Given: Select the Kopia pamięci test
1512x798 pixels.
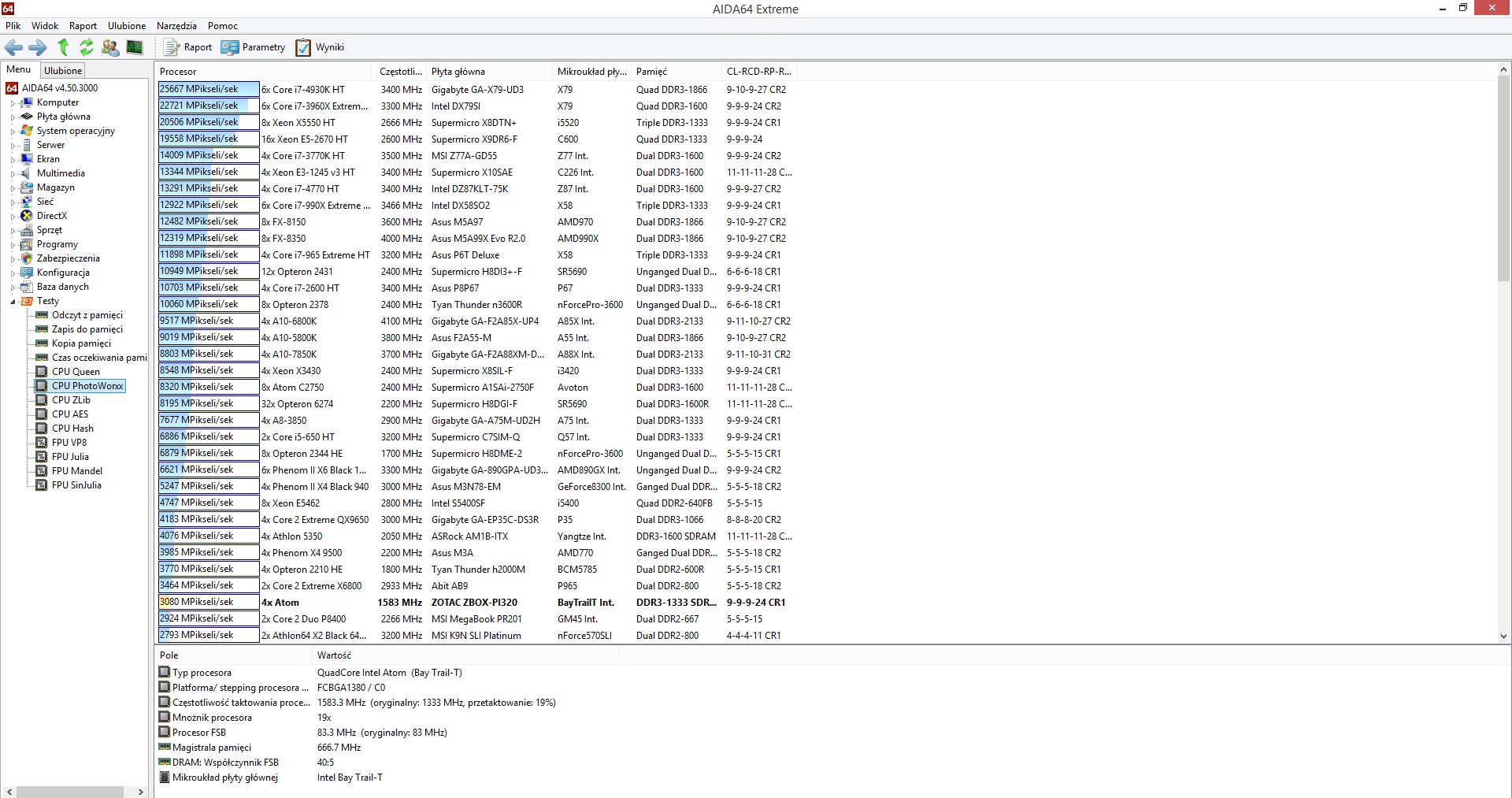Looking at the screenshot, I should 81,343.
